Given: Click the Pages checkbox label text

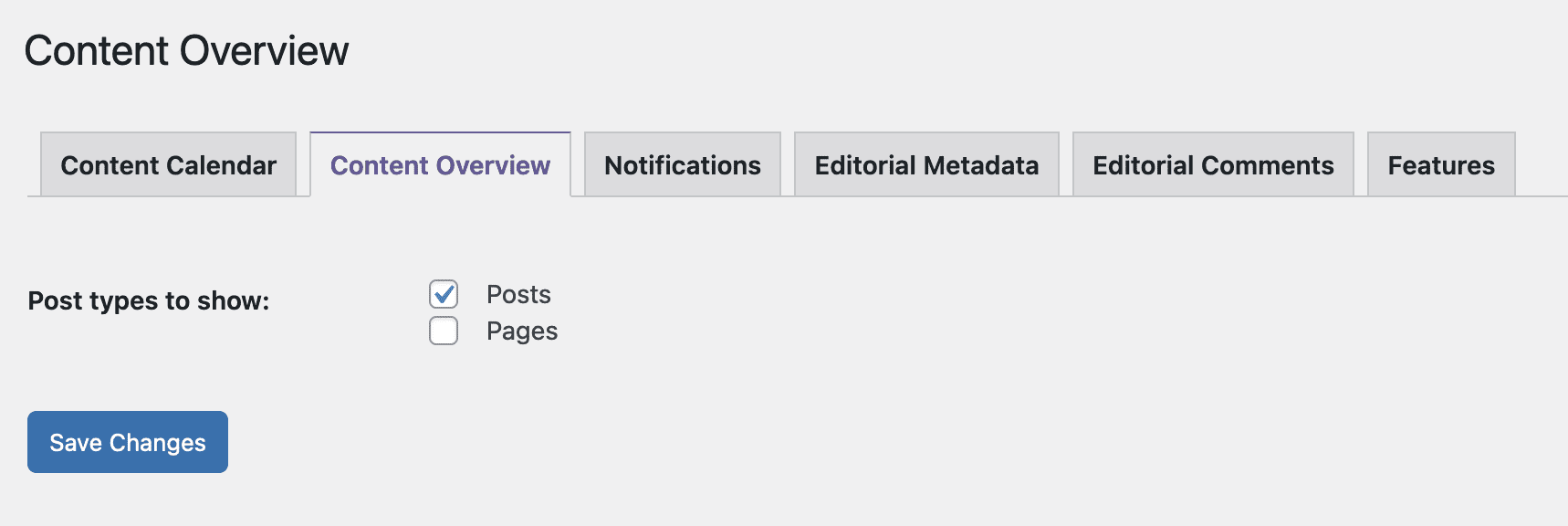Looking at the screenshot, I should coord(520,331).
